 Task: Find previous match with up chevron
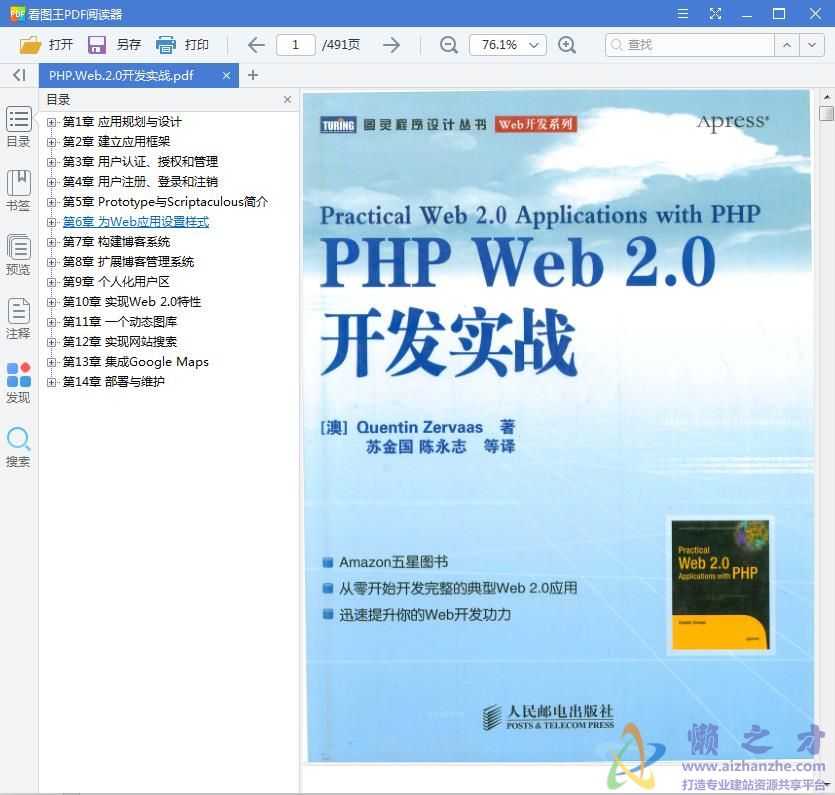(x=787, y=45)
